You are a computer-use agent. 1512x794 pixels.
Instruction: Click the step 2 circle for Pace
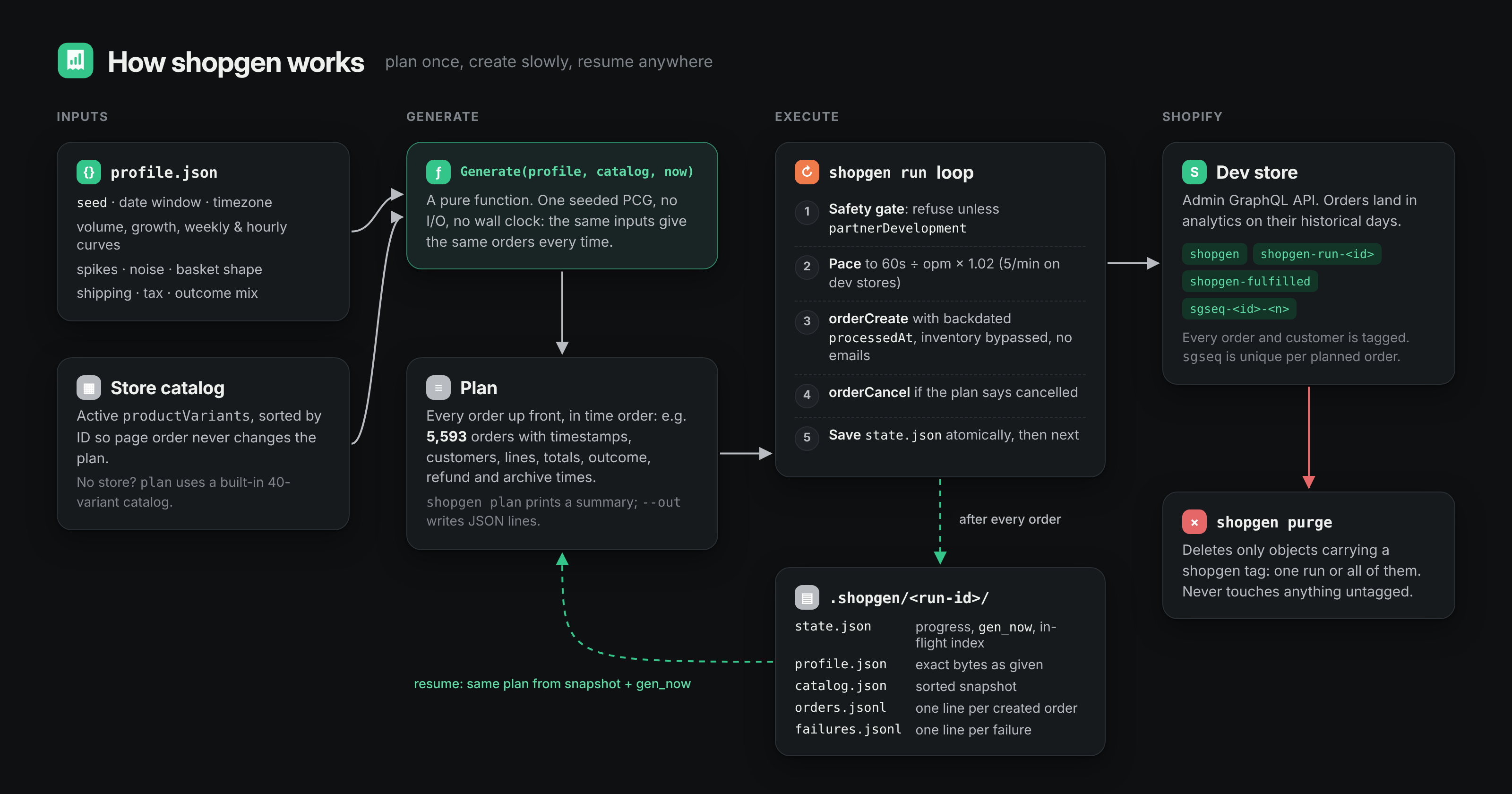807,266
